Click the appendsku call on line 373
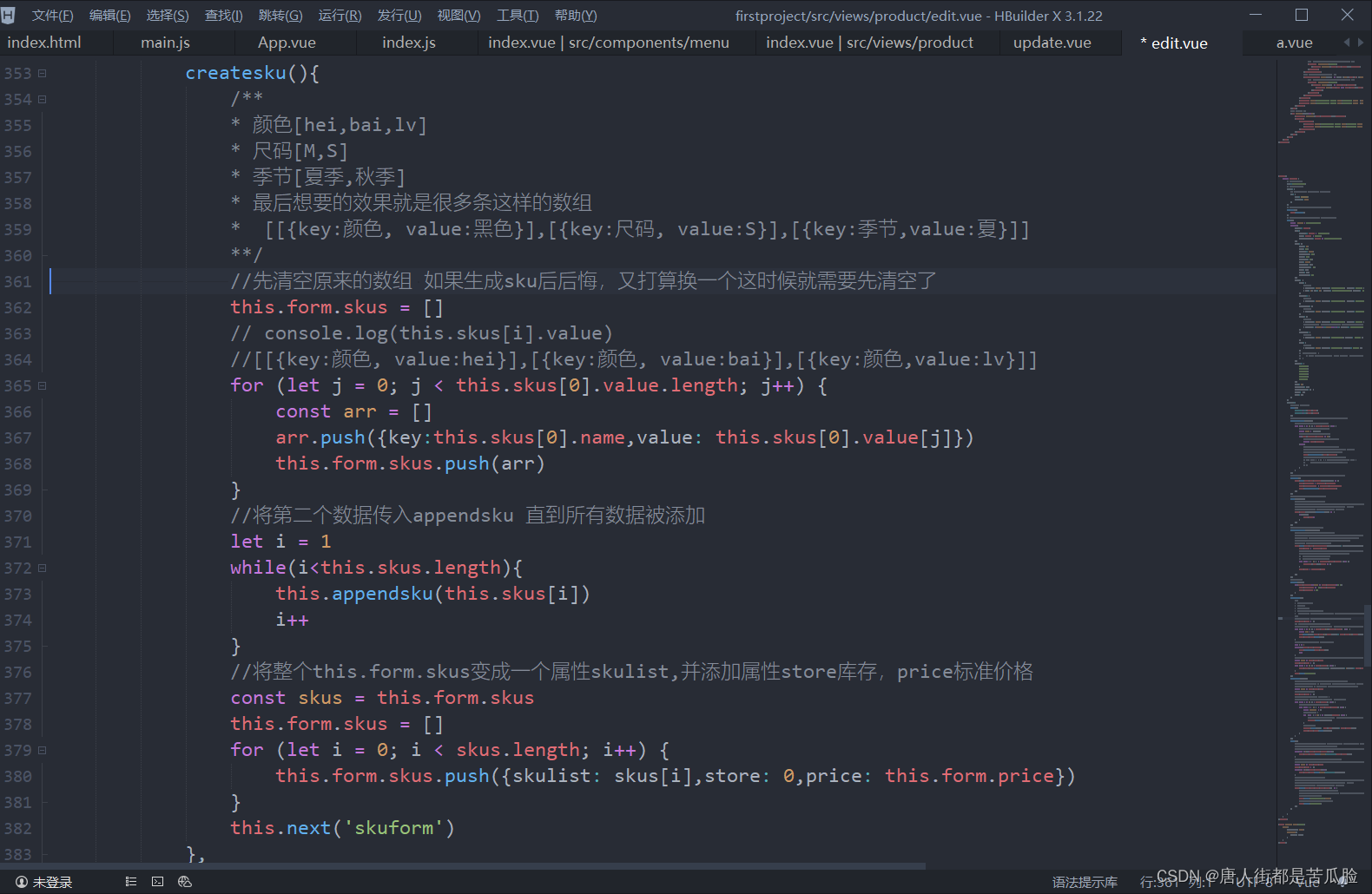This screenshot has height=894, width=1372. click(432, 594)
